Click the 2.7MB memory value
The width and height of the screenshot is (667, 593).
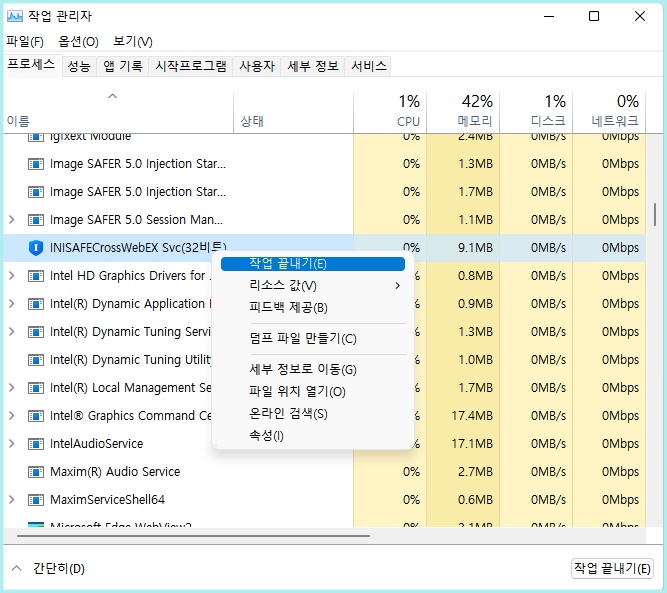tap(475, 472)
